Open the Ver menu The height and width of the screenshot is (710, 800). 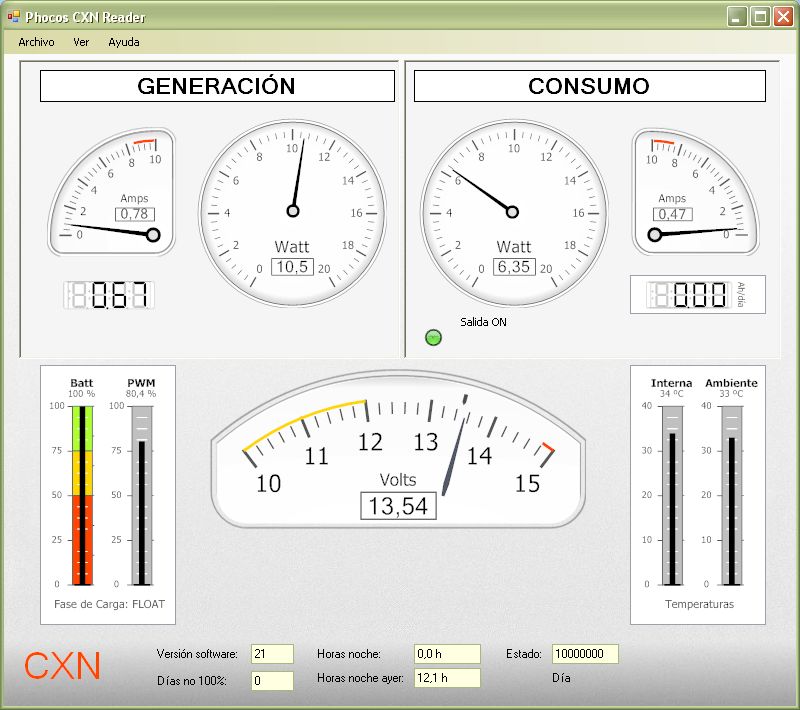coord(81,42)
